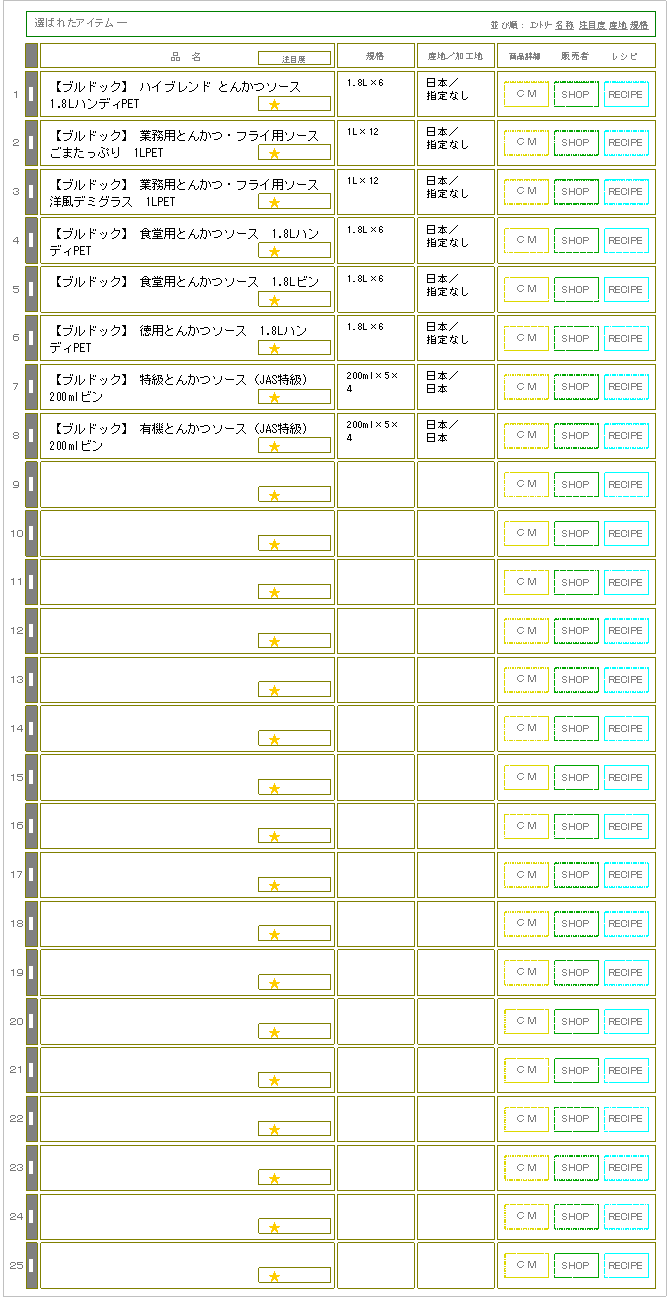Click RECIPE button in empty row 16
668x1298 pixels.
[x=626, y=827]
